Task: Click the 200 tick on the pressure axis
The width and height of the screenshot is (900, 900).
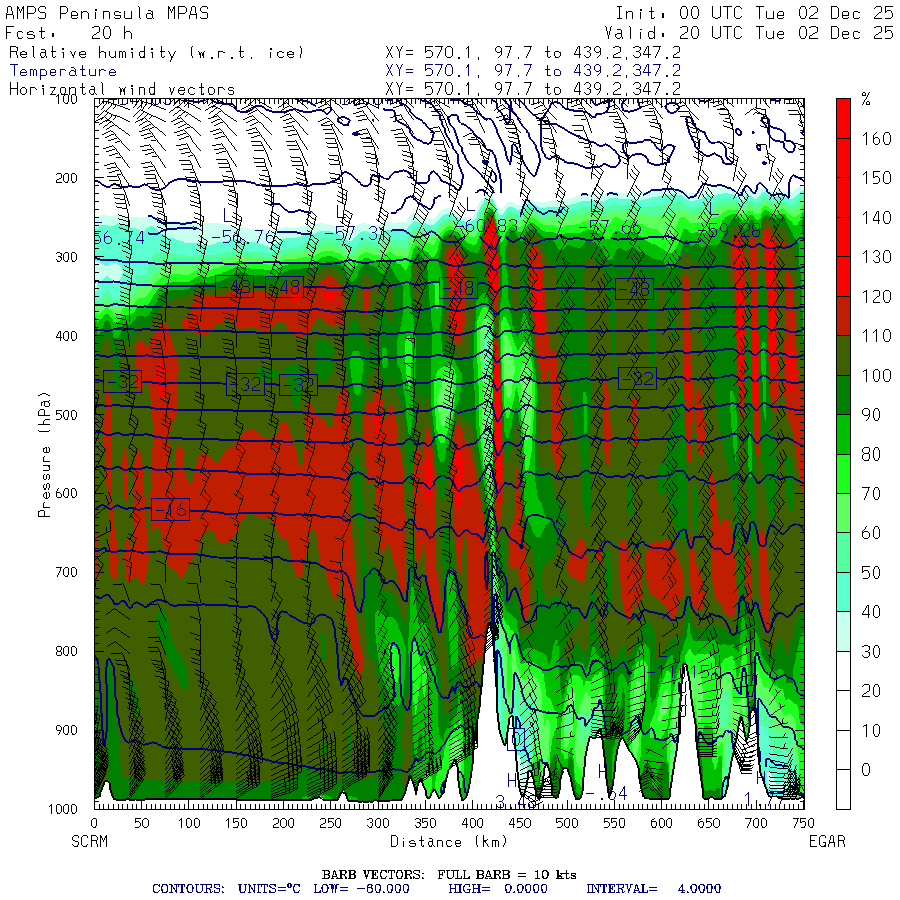Action: pos(66,178)
